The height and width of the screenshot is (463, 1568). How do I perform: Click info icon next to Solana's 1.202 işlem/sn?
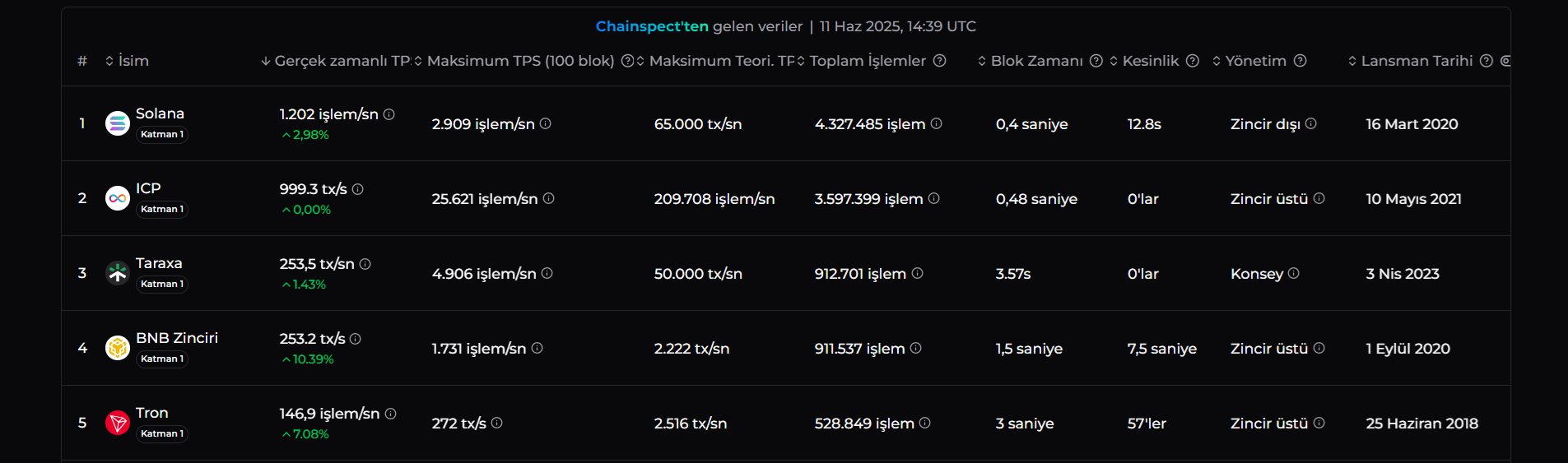pyautogui.click(x=389, y=114)
